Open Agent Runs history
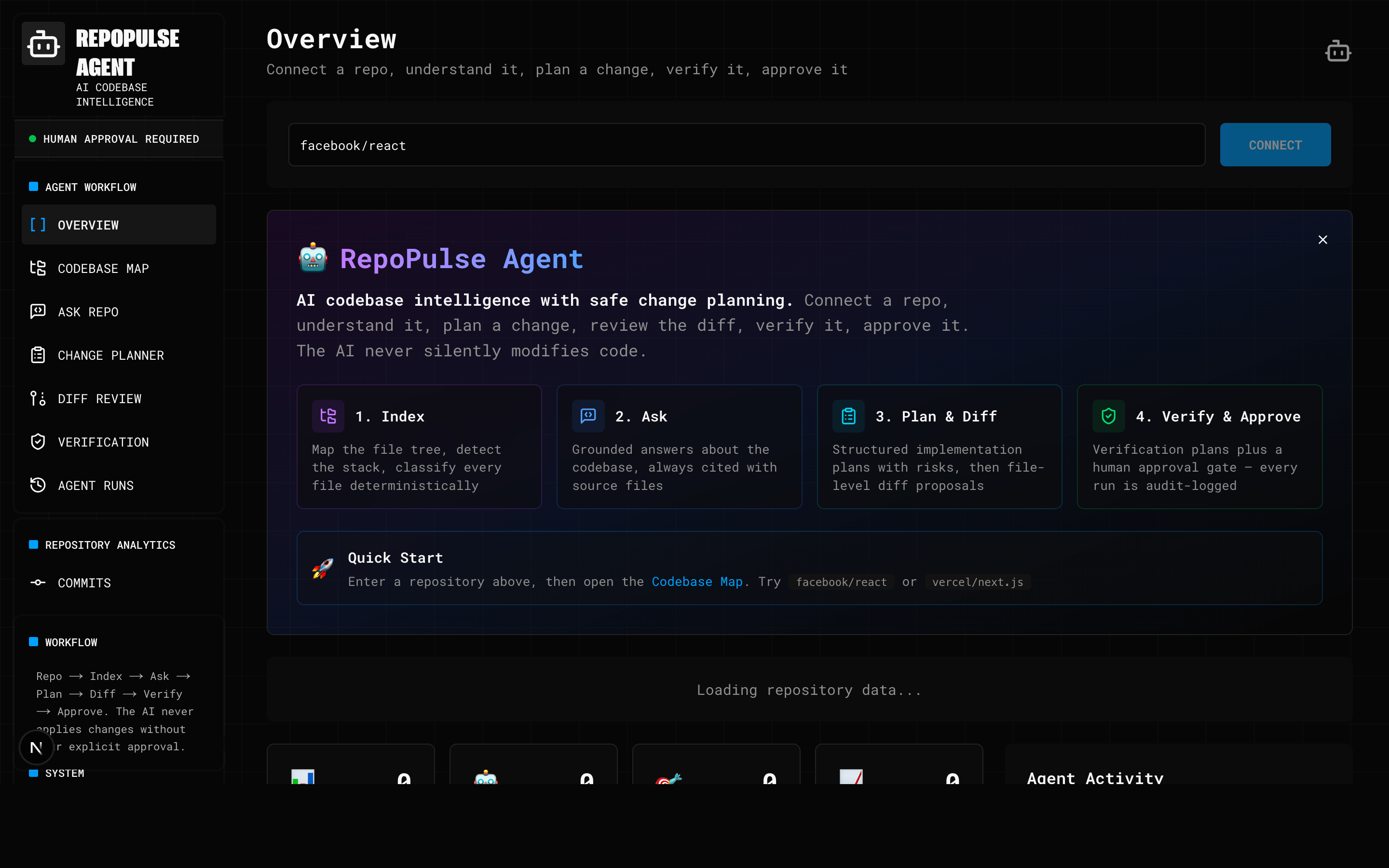Screen dimensions: 1389x868 119,485
